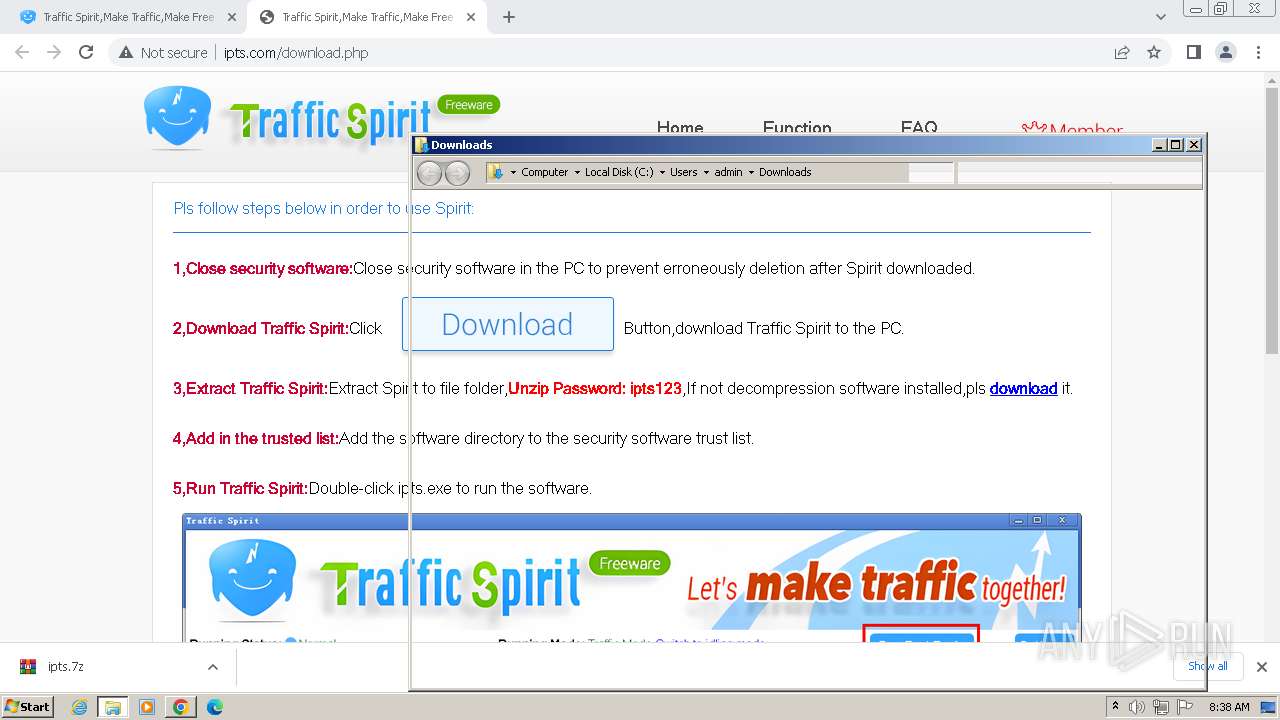
Task: Click the green Freeware badge in header
Action: tap(468, 104)
